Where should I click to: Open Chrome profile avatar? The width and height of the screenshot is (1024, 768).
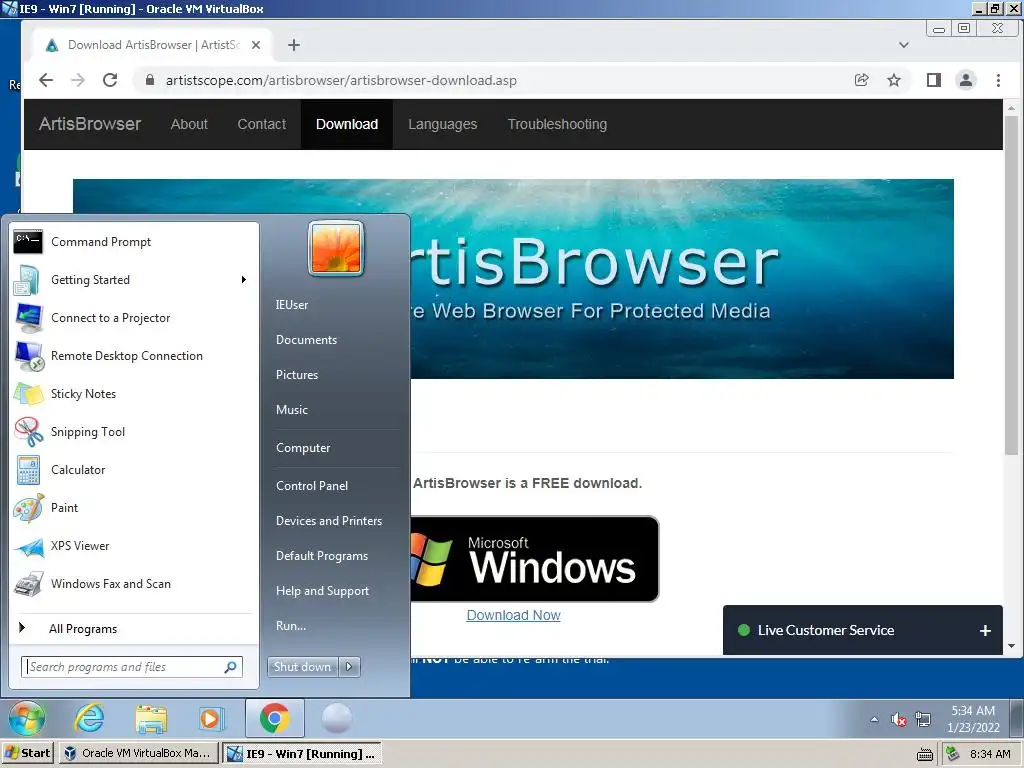point(966,80)
